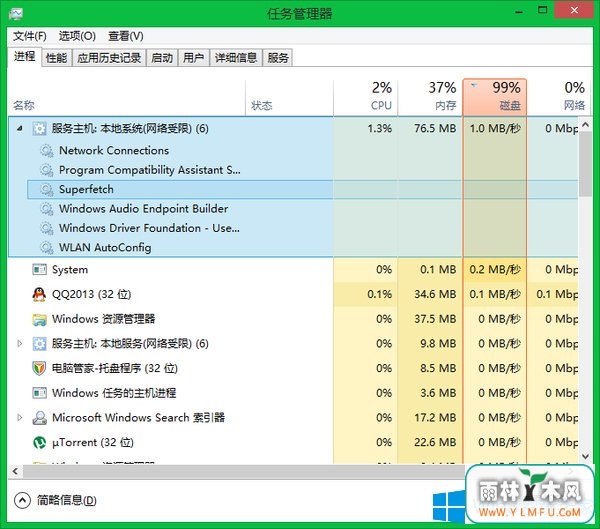Click the horizontal scrollbar left arrow
The height and width of the screenshot is (529, 600).
click(x=15, y=471)
